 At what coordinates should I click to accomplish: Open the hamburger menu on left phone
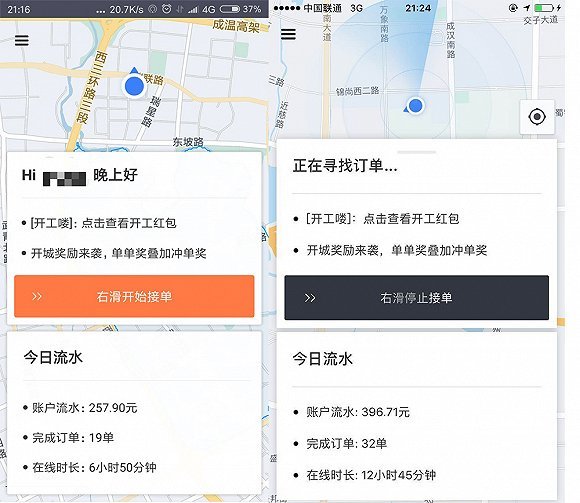22,40
